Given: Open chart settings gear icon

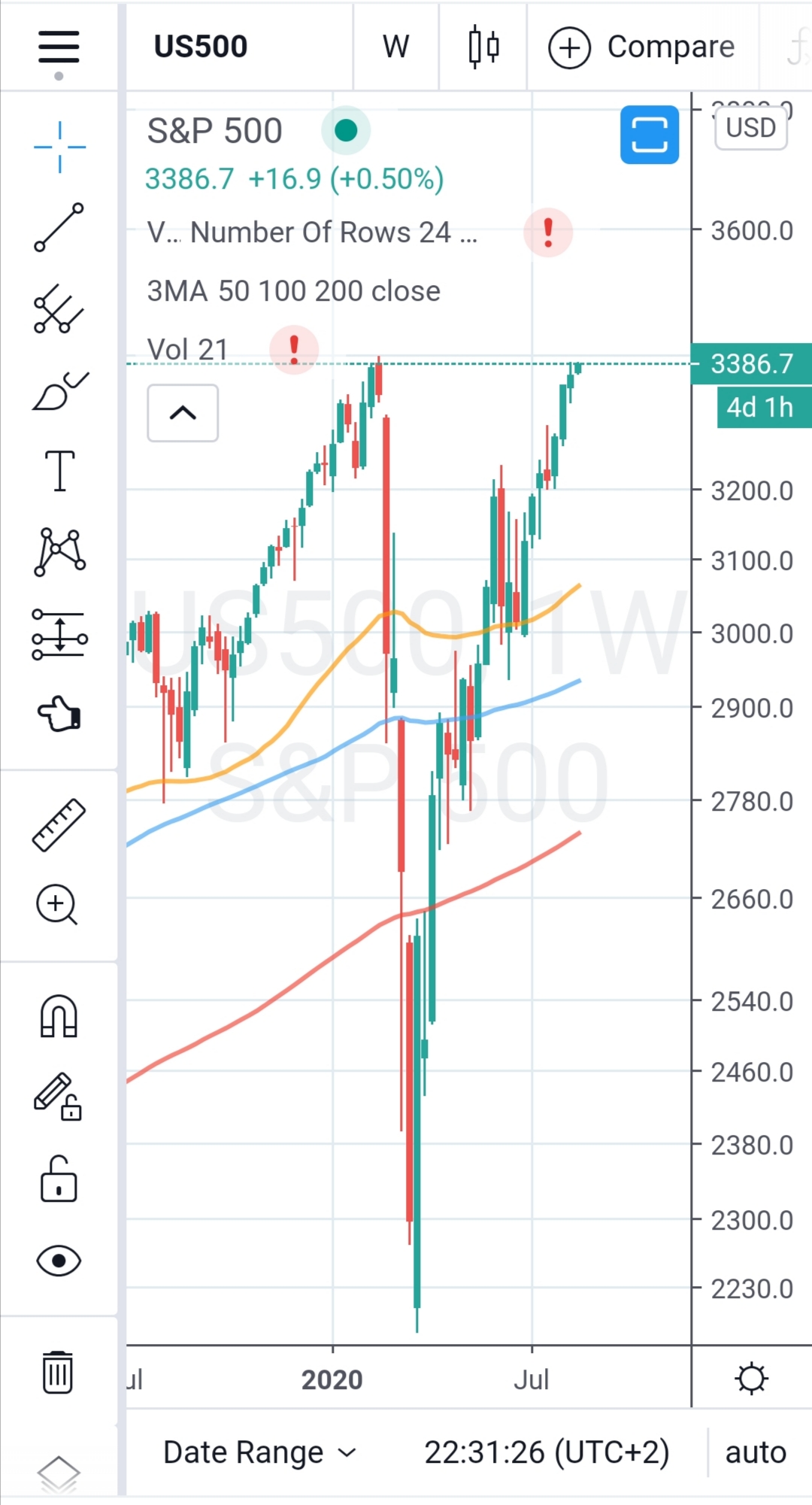Looking at the screenshot, I should click(x=751, y=1379).
